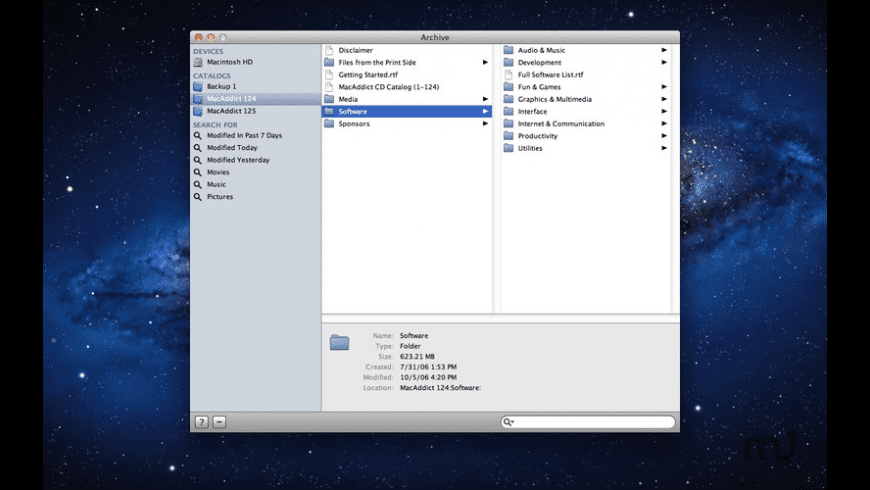Click the Internet & Communication folder icon
This screenshot has height=490, width=870.
click(508, 123)
